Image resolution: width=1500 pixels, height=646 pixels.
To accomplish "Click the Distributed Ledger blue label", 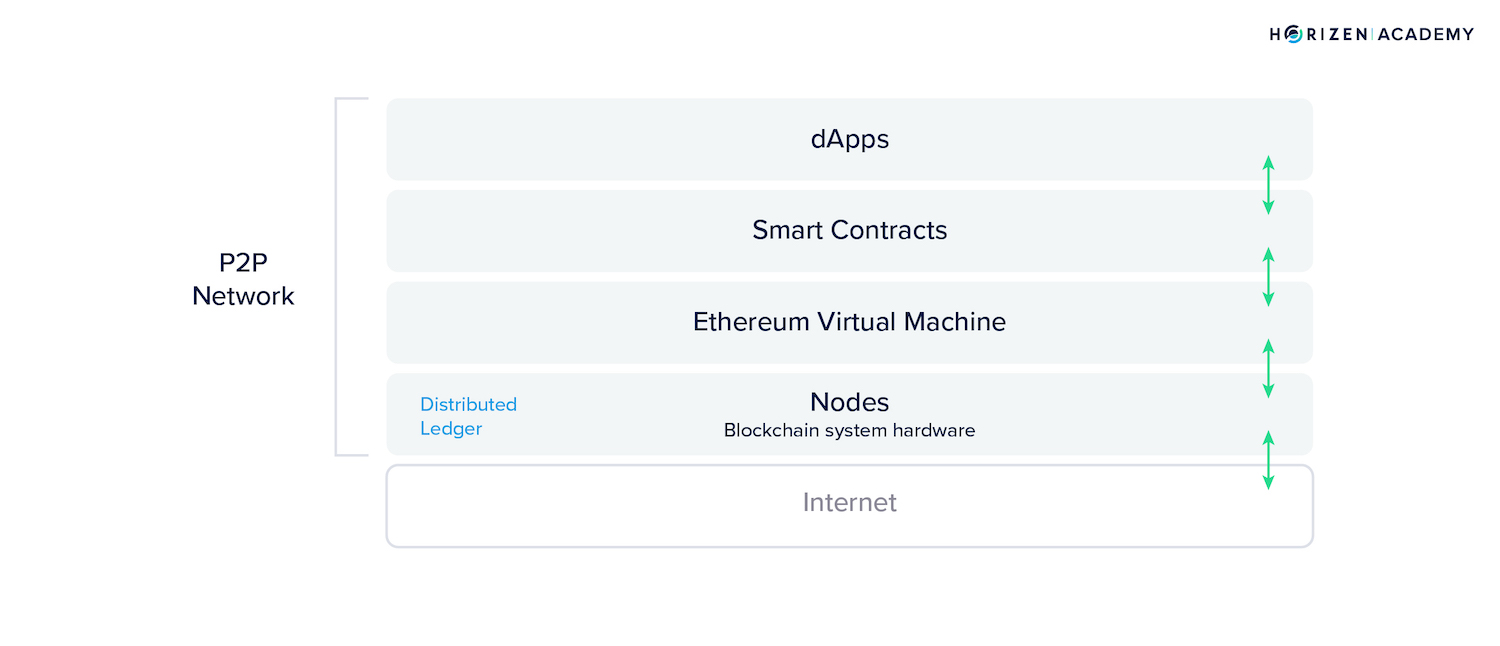I will (468, 416).
